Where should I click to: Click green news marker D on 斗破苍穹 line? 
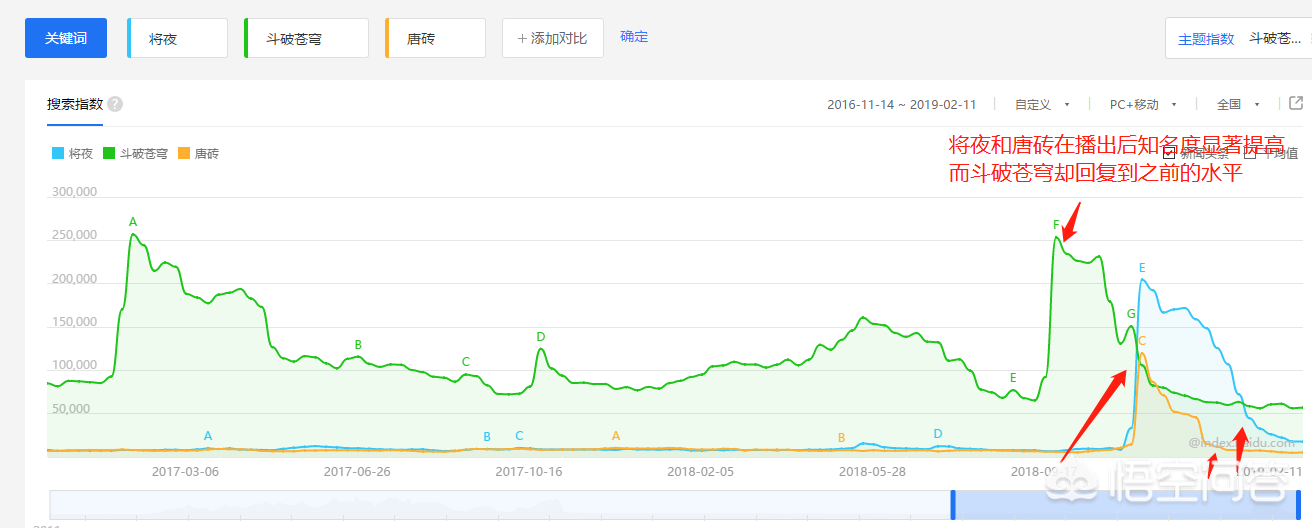pos(540,336)
